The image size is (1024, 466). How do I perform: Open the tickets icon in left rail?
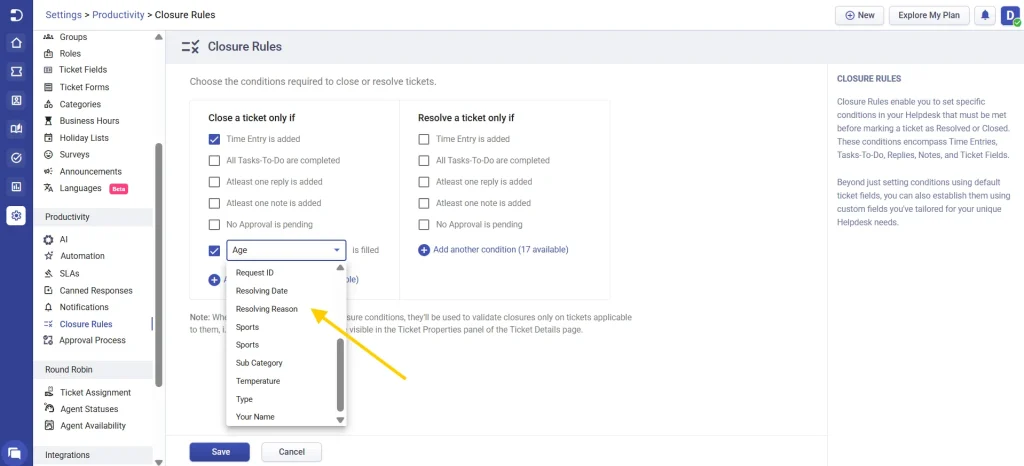[x=16, y=72]
